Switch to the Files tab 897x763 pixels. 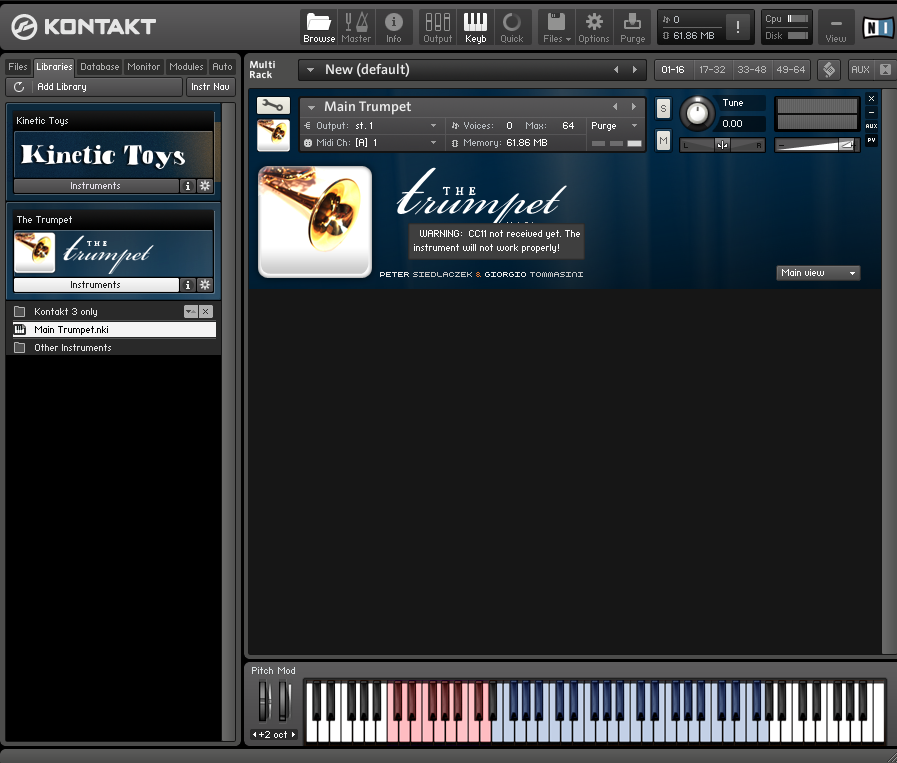coord(18,67)
